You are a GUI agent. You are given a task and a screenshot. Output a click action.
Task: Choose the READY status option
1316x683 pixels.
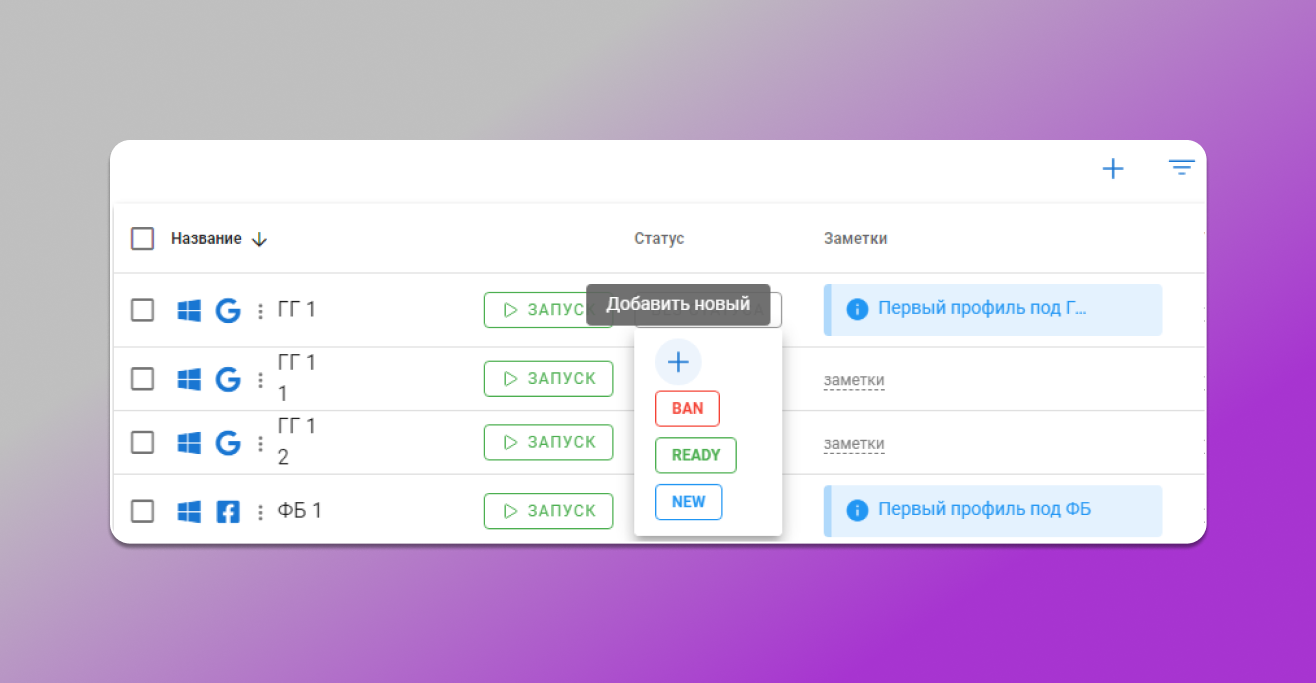pos(695,455)
